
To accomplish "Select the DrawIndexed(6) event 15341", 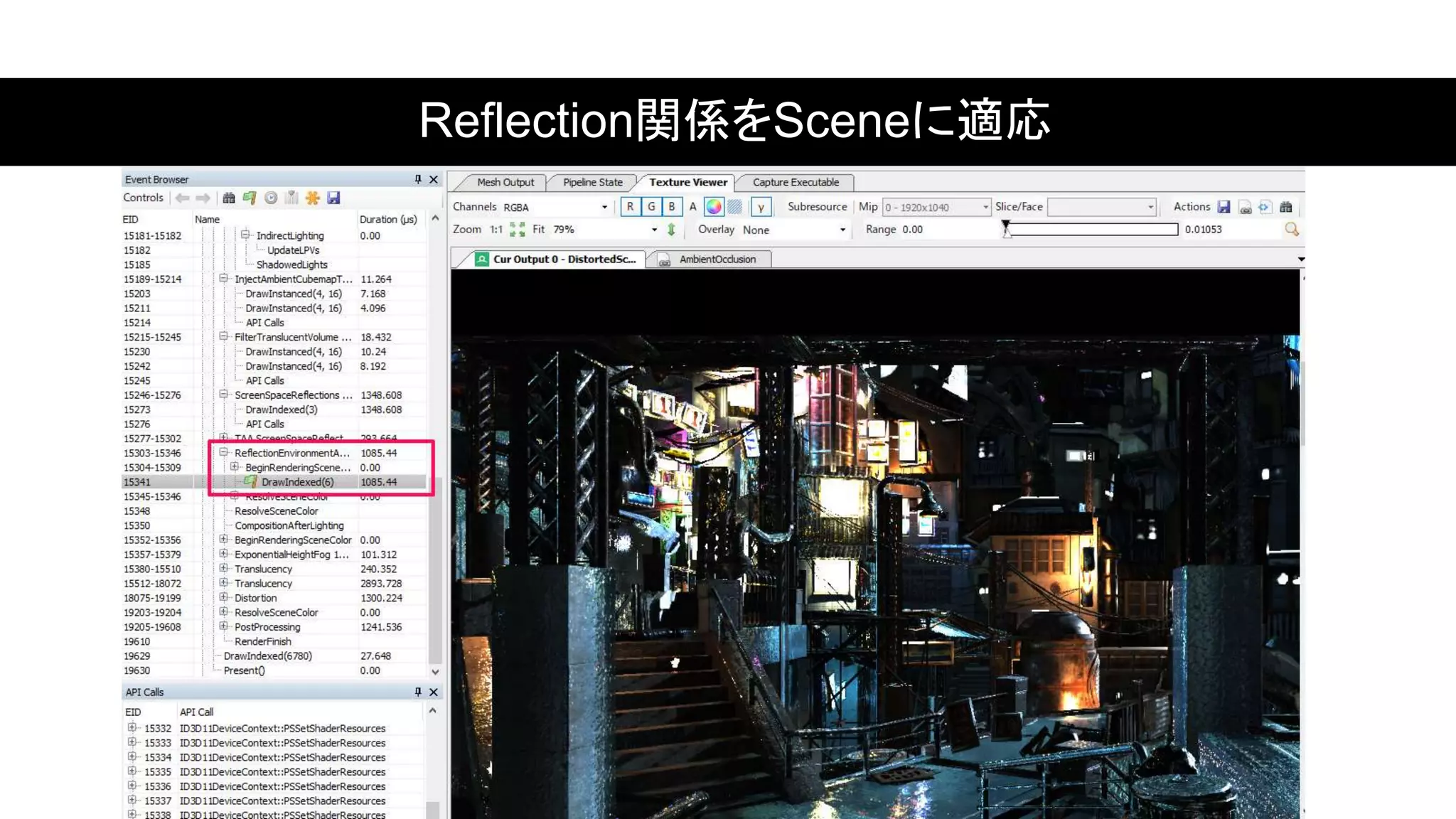I will coord(274,482).
